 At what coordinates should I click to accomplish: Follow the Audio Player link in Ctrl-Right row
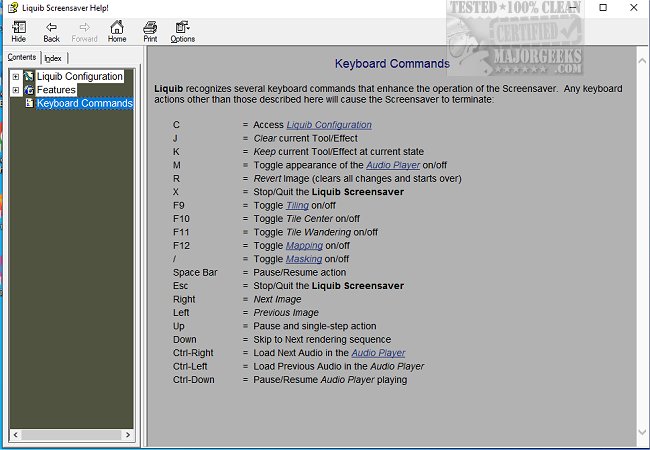[378, 353]
